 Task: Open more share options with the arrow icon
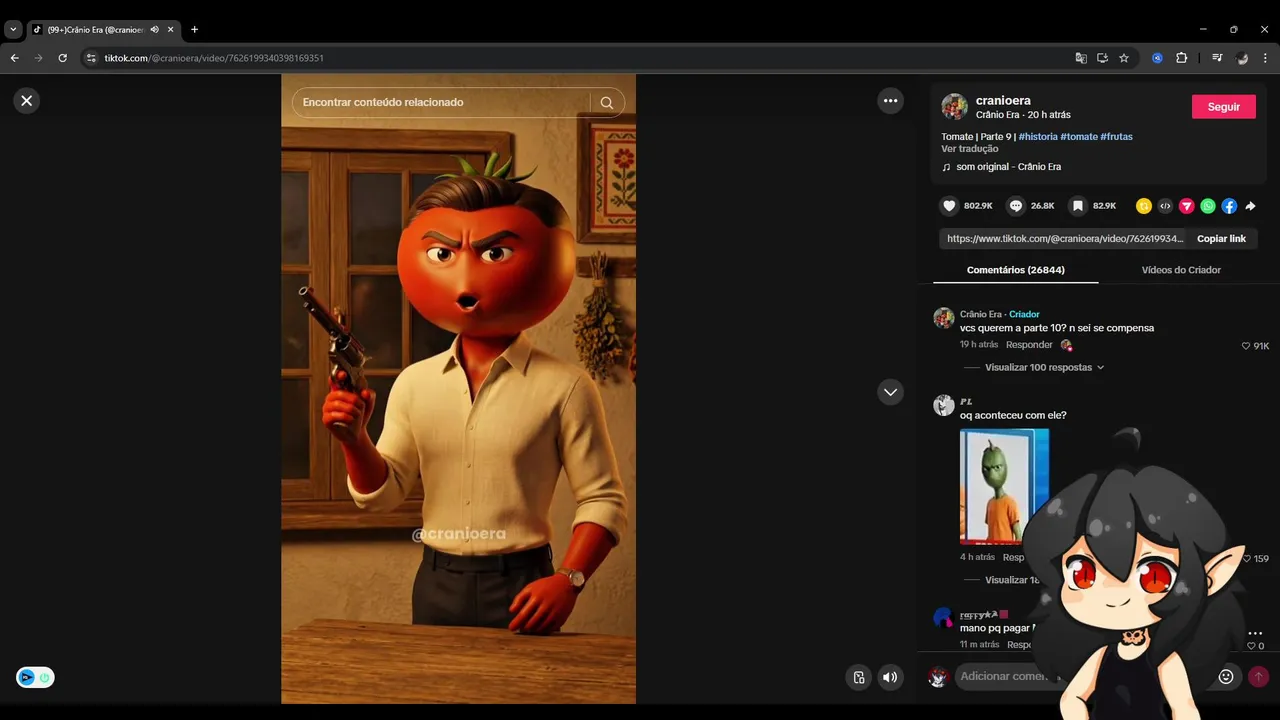point(1250,206)
